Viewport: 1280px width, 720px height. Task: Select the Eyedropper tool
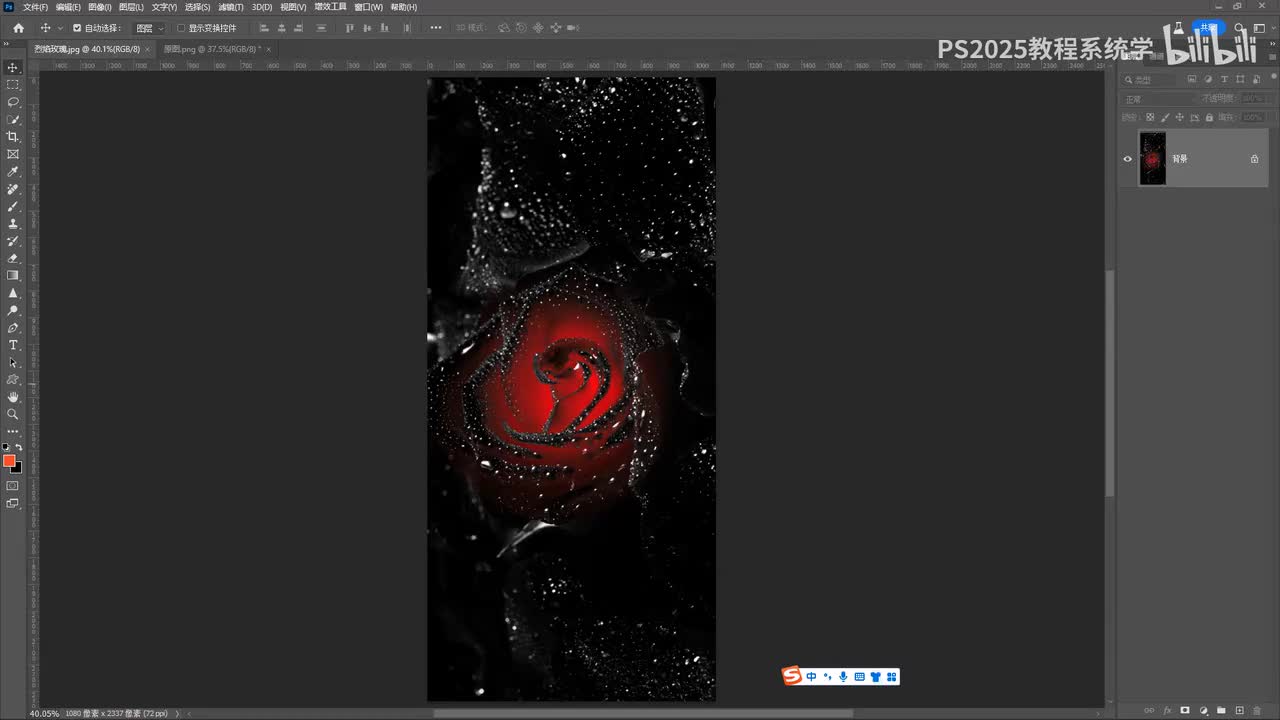click(13, 172)
